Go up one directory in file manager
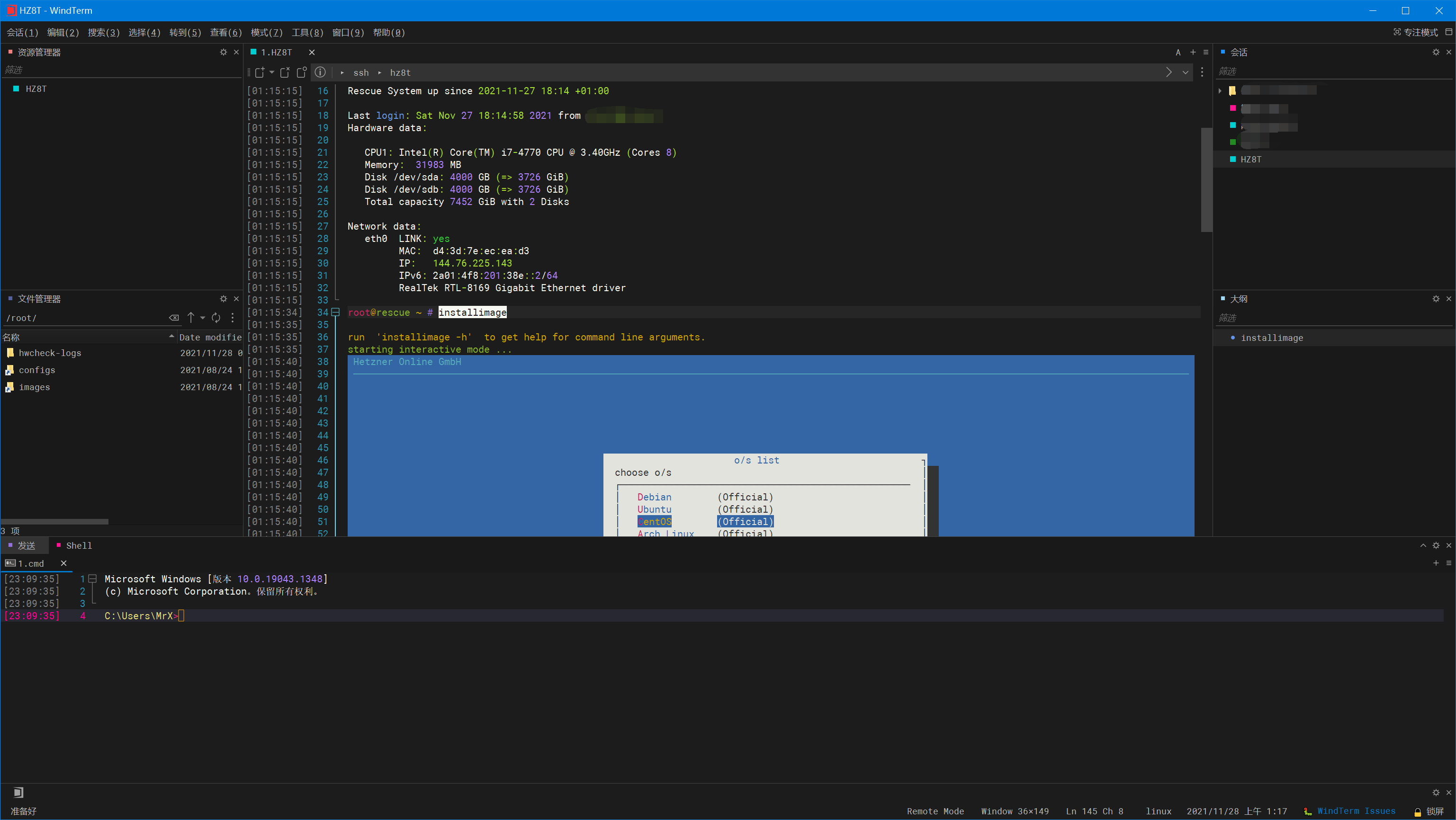The height and width of the screenshot is (820, 1456). [x=191, y=318]
